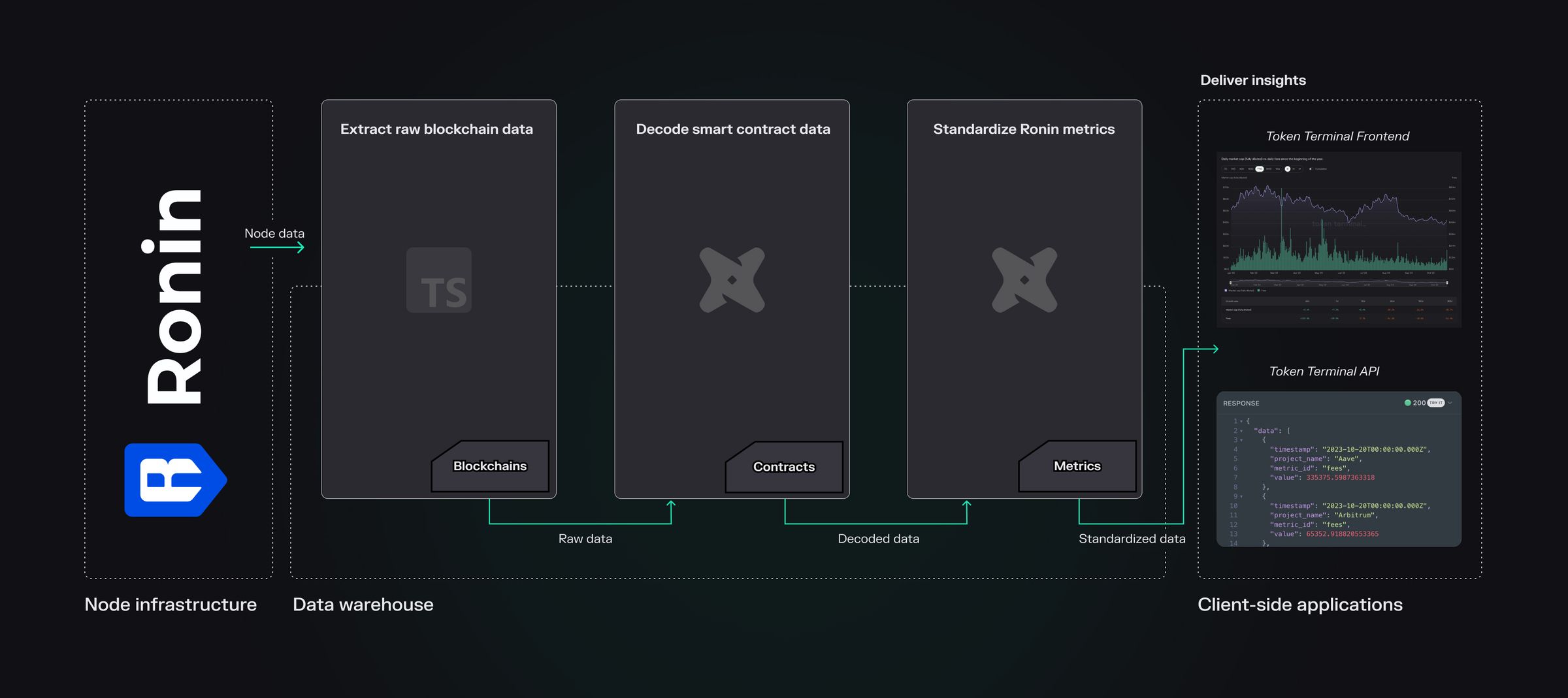This screenshot has width=1568, height=698.
Task: Click the Standardized data label
Action: 1132,539
